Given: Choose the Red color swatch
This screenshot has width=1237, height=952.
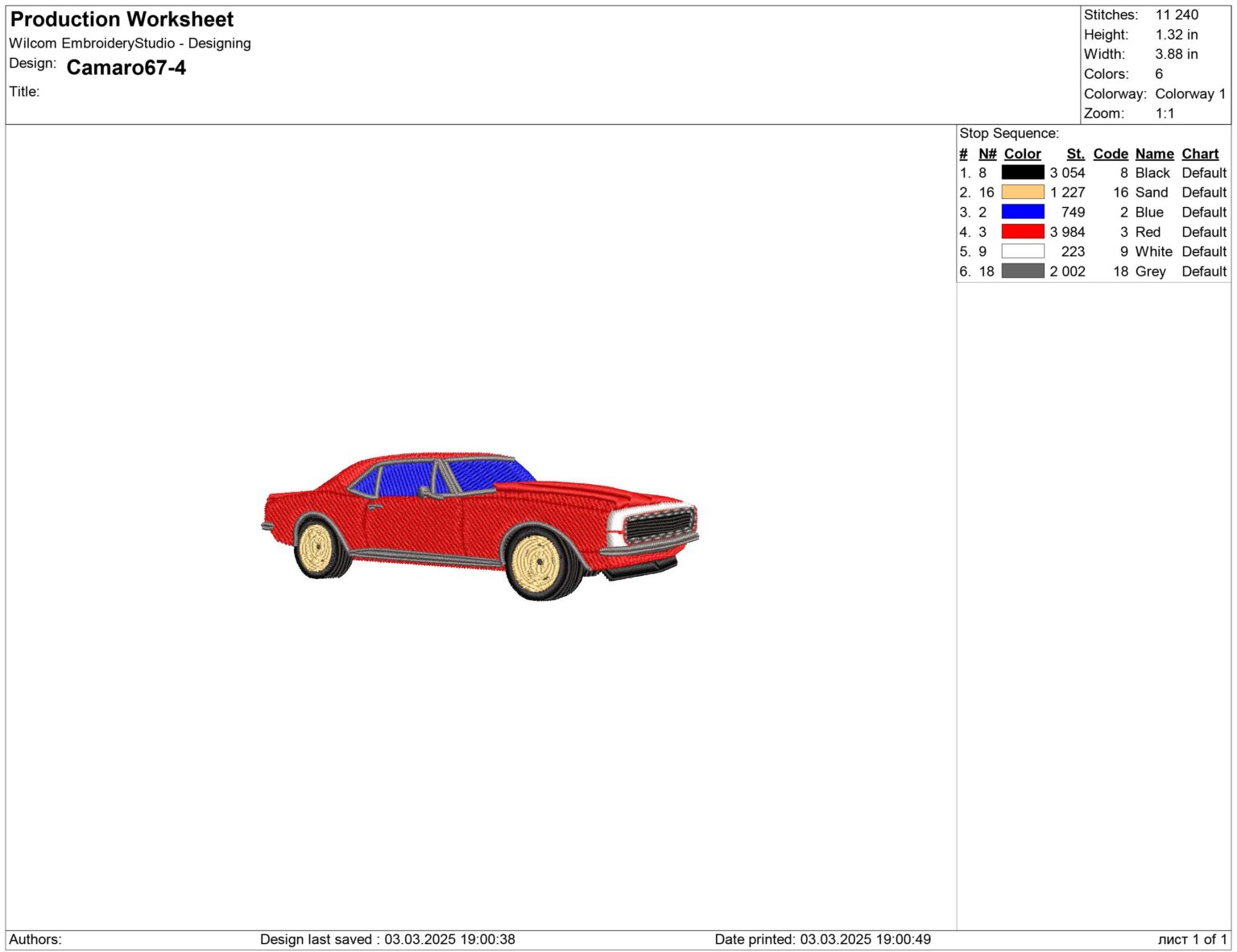Looking at the screenshot, I should click(x=1022, y=232).
